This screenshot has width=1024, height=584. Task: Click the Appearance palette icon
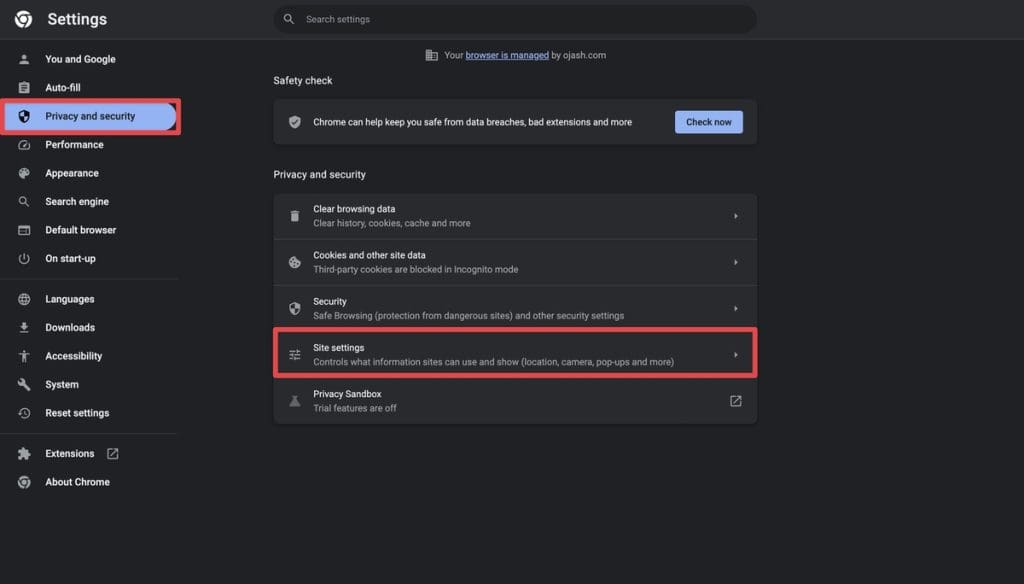coord(24,173)
